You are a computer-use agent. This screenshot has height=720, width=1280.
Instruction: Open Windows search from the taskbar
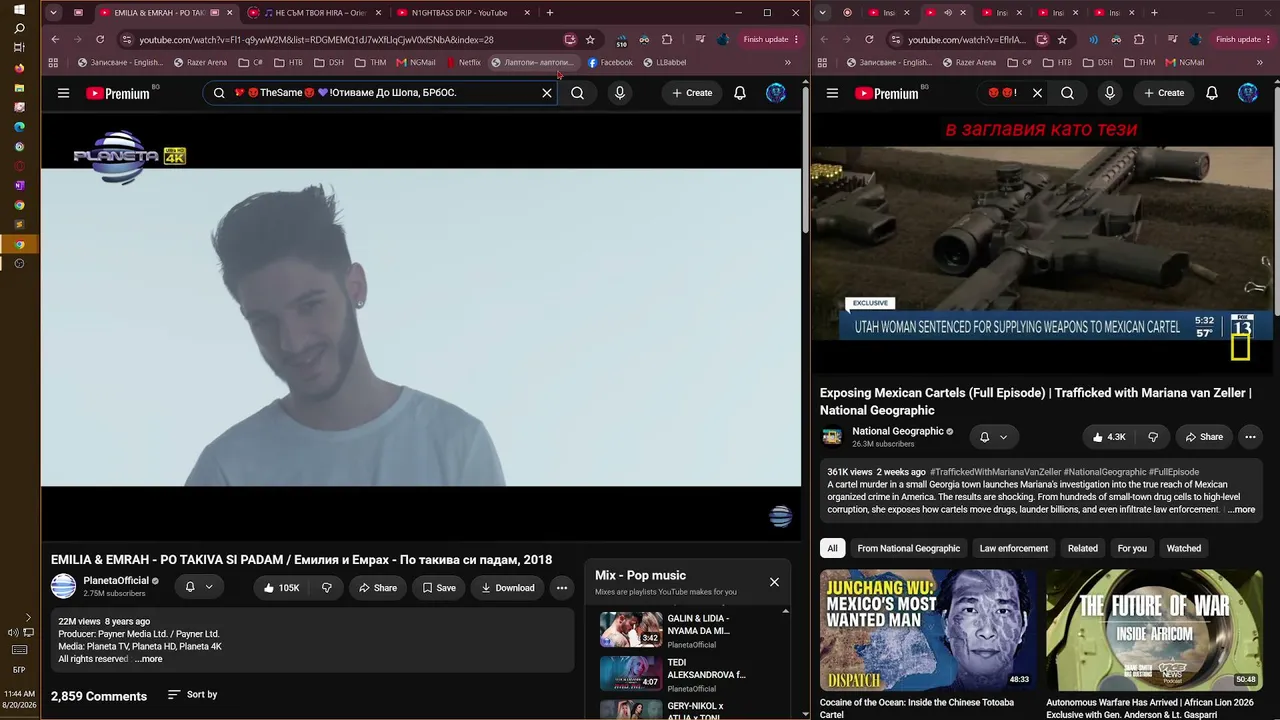19,29
